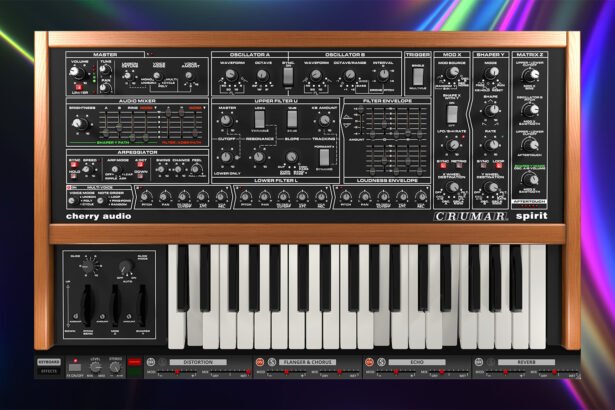This screenshot has height=410, width=615.
Task: Toggle the Arpeggiator Sync button
Action: (73, 165)
